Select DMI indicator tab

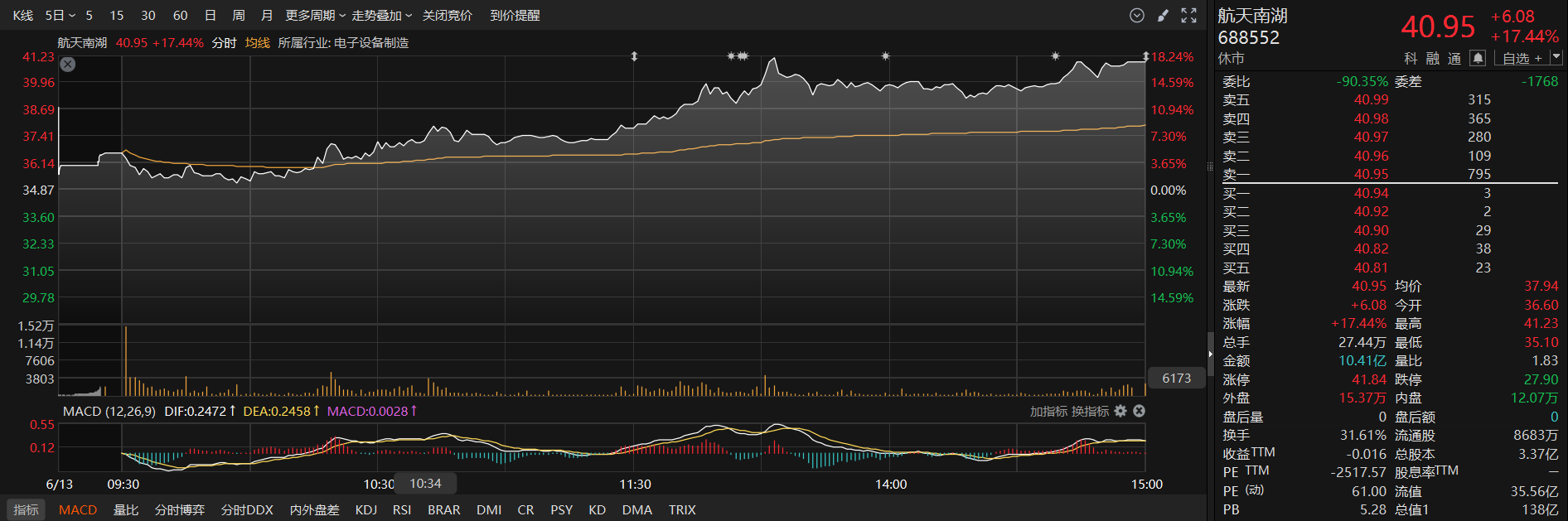pos(489,510)
